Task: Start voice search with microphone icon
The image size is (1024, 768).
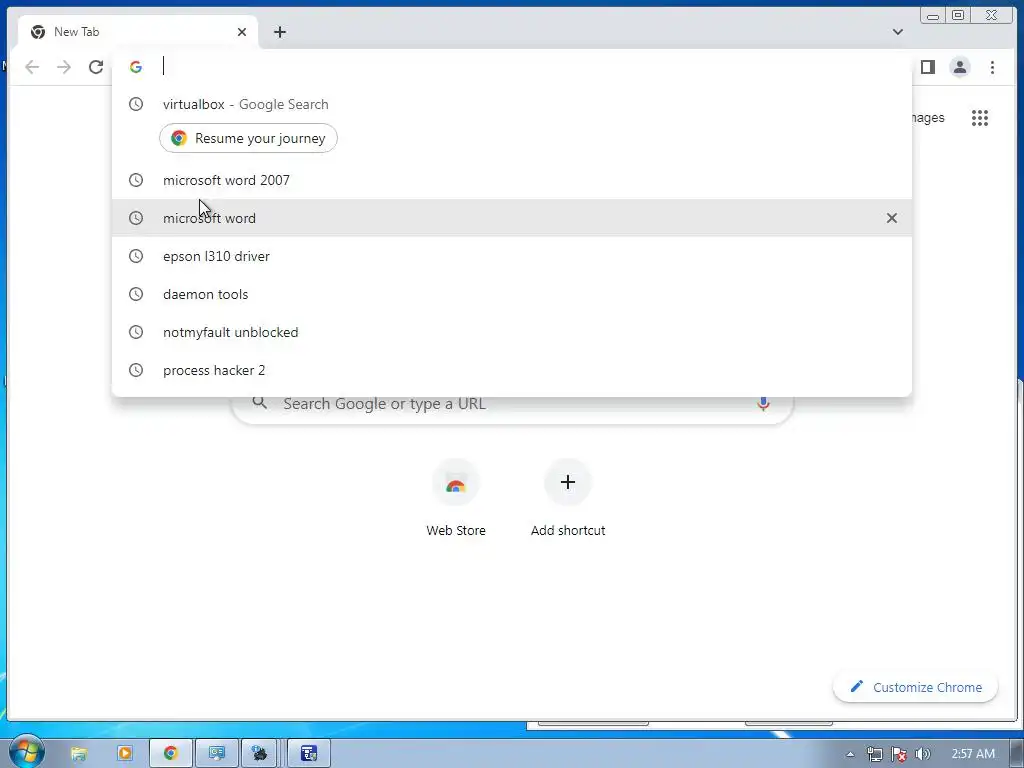Action: coord(763,404)
